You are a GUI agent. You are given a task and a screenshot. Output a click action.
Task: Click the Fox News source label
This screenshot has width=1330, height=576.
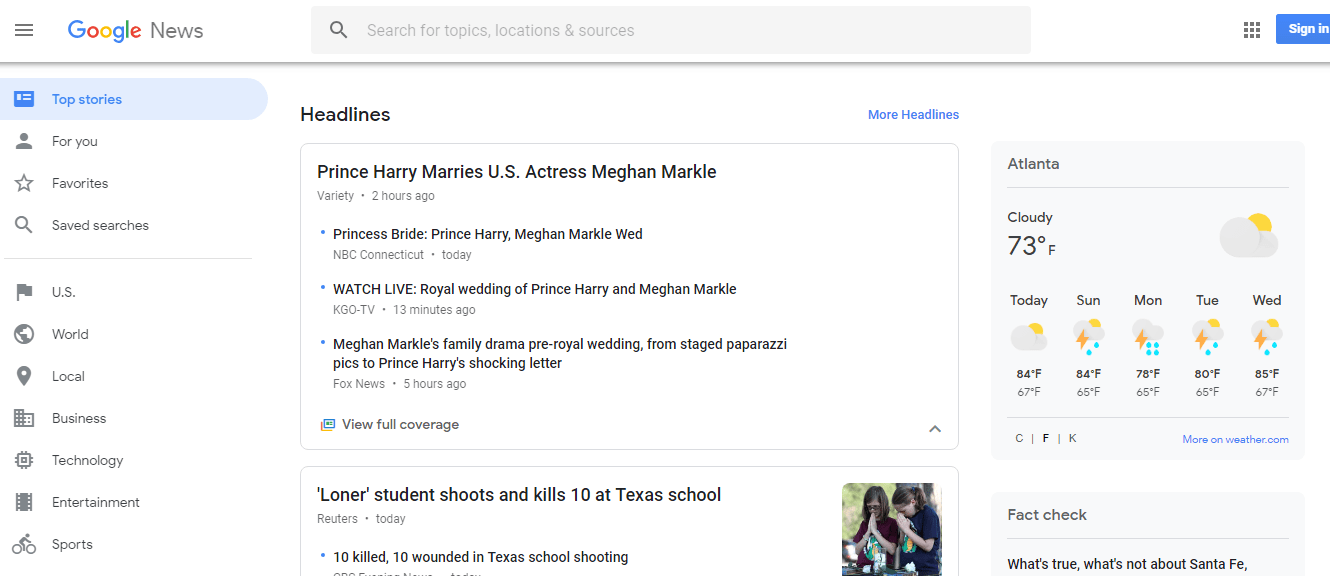tap(359, 384)
